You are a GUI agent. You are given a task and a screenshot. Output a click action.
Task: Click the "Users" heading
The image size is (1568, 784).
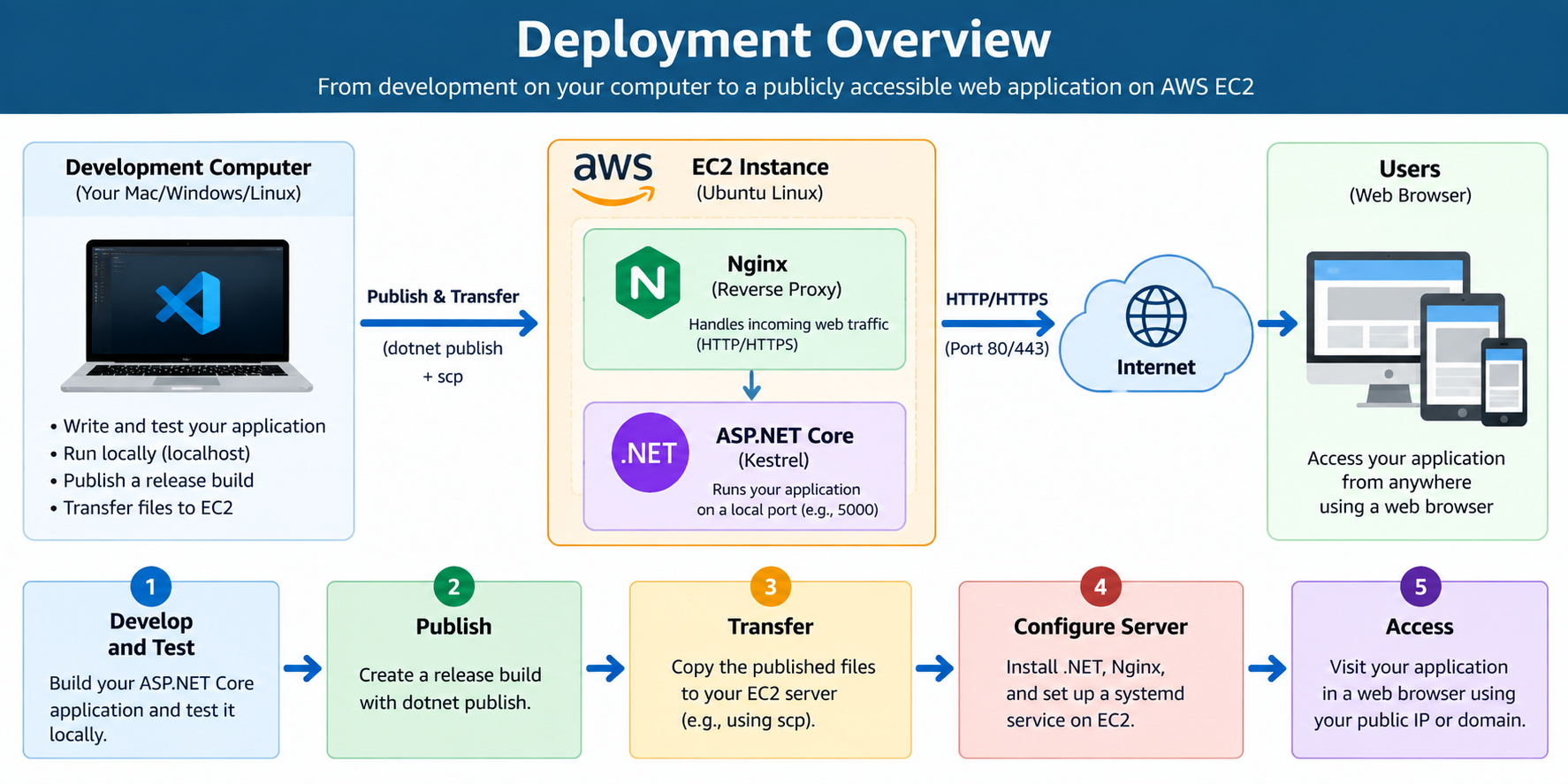[x=1410, y=169]
